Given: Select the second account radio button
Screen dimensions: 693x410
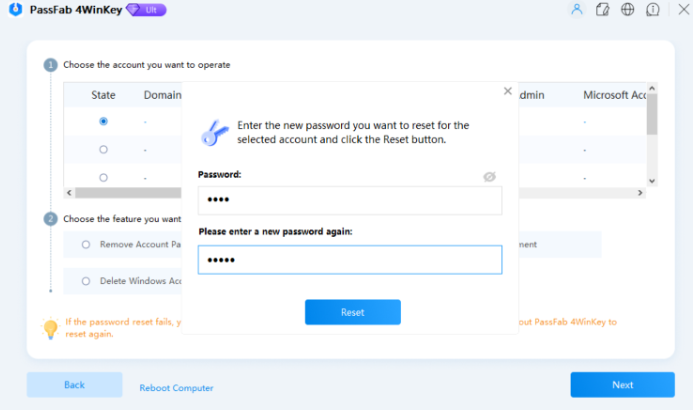Looking at the screenshot, I should coord(103,150).
